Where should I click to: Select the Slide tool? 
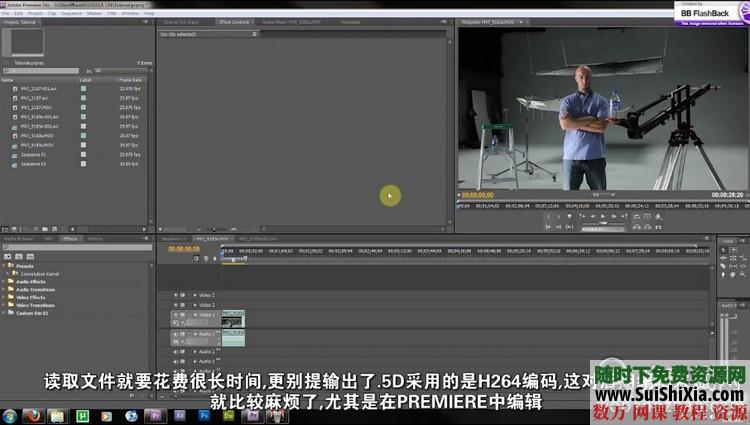(x=743, y=266)
